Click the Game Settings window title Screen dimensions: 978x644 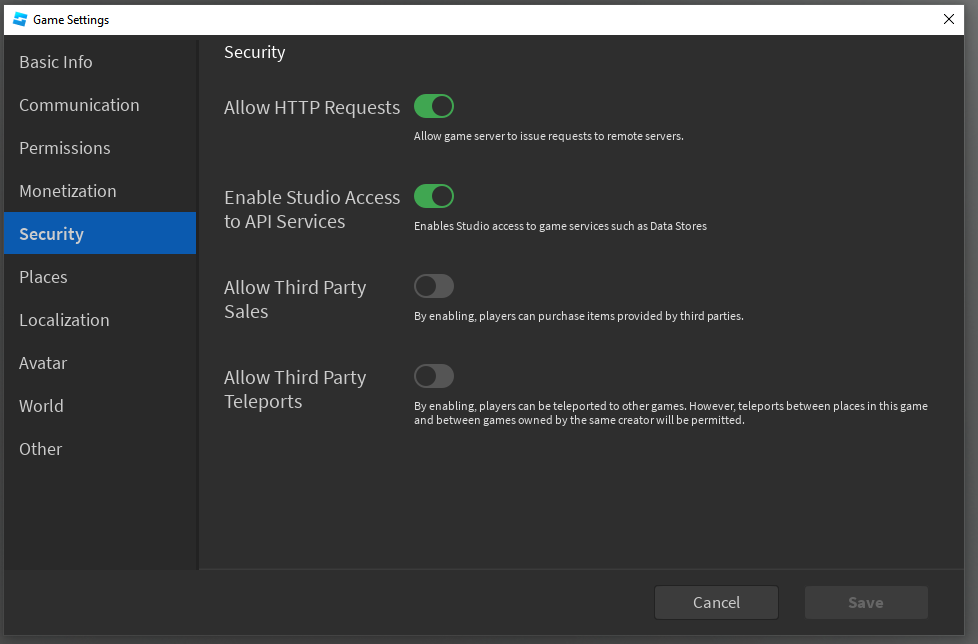[71, 20]
